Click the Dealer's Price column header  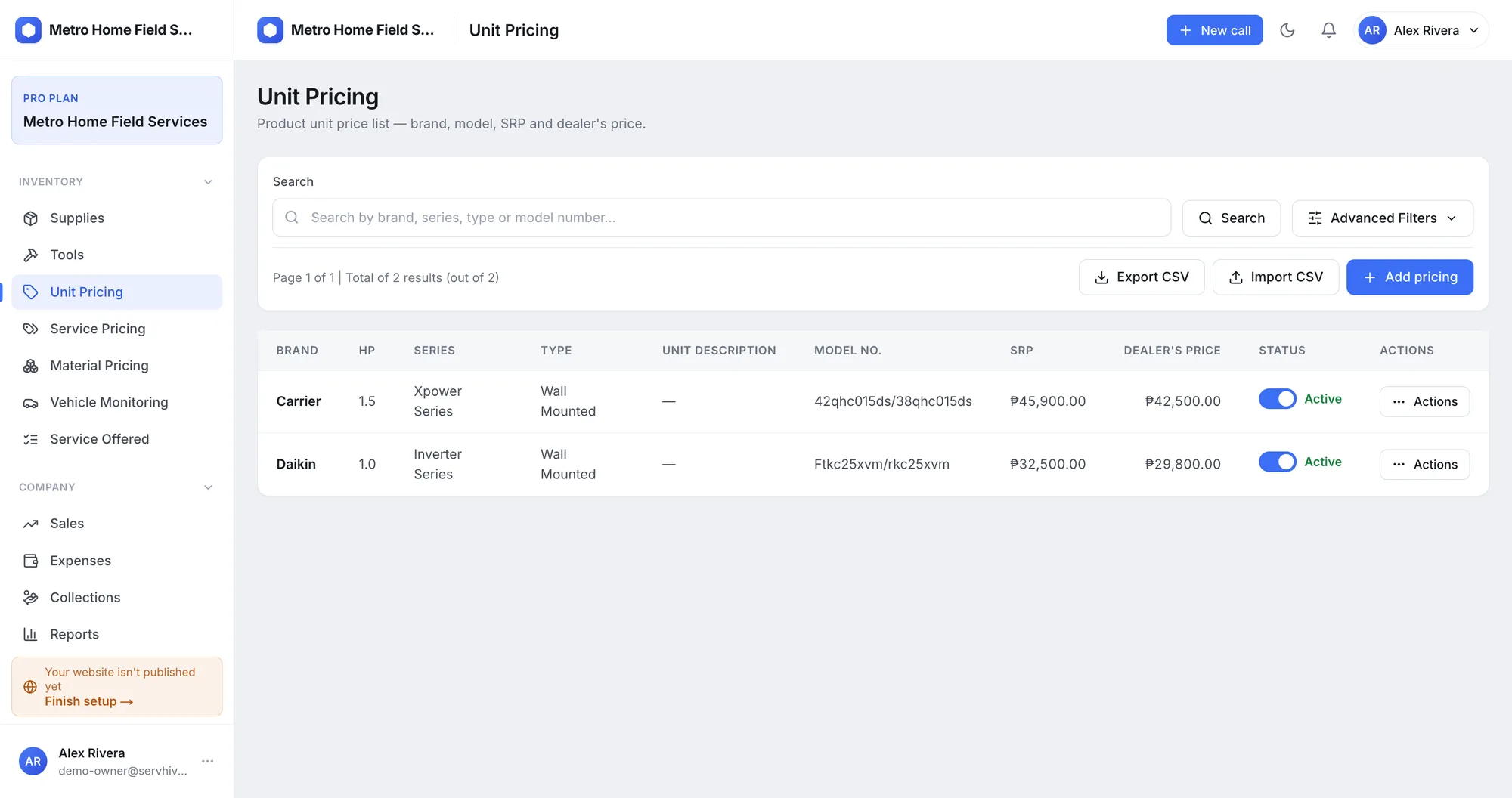click(1172, 351)
